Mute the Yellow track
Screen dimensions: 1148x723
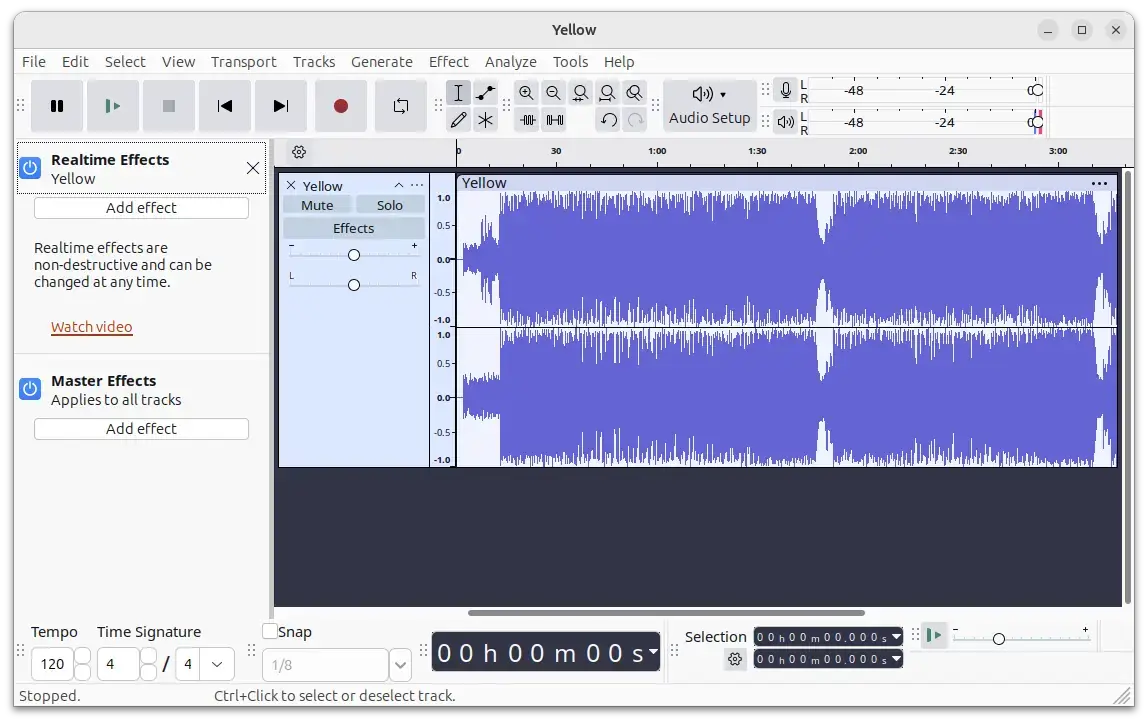[317, 205]
